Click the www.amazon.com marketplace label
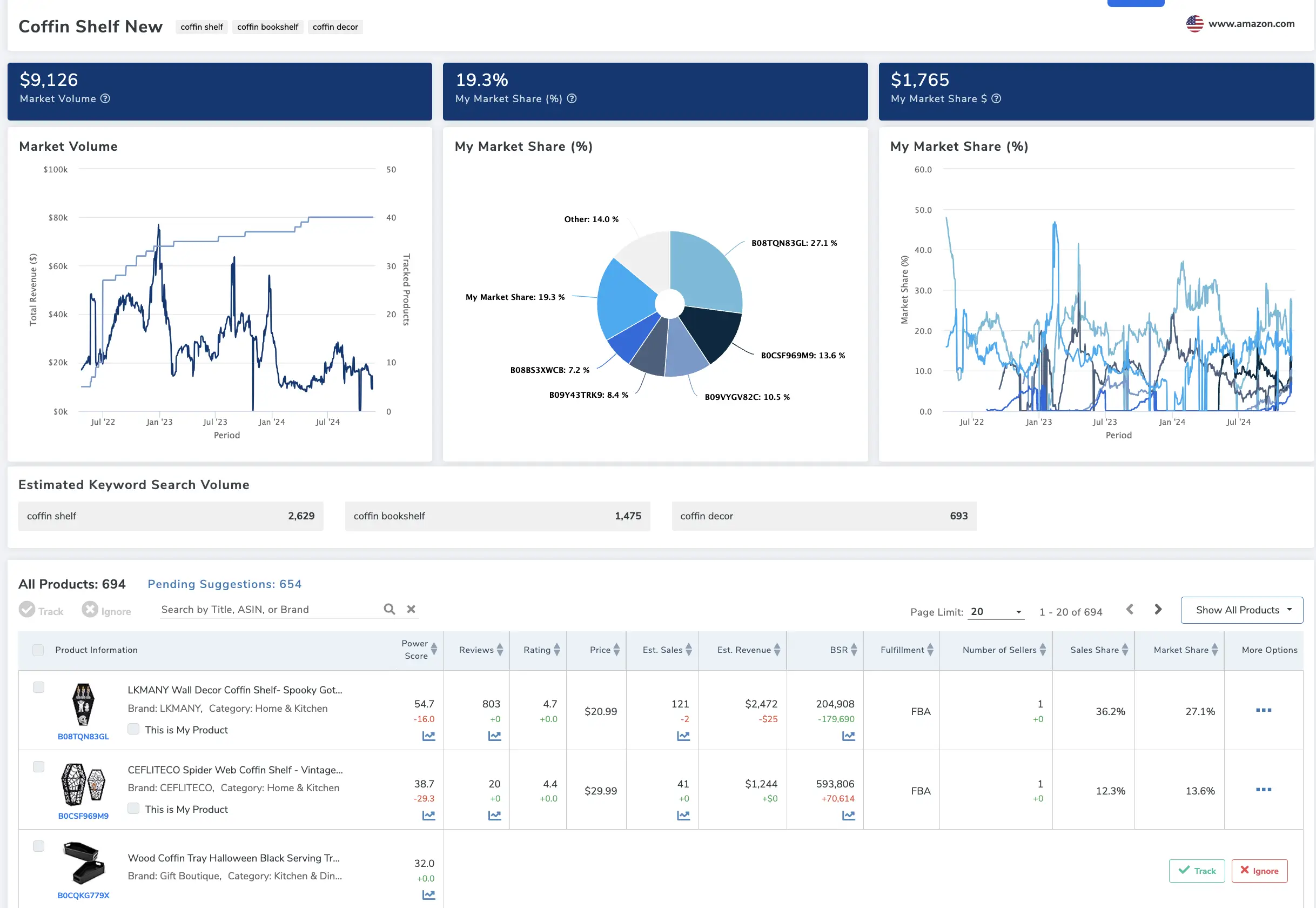This screenshot has height=908, width=1316. pyautogui.click(x=1251, y=24)
